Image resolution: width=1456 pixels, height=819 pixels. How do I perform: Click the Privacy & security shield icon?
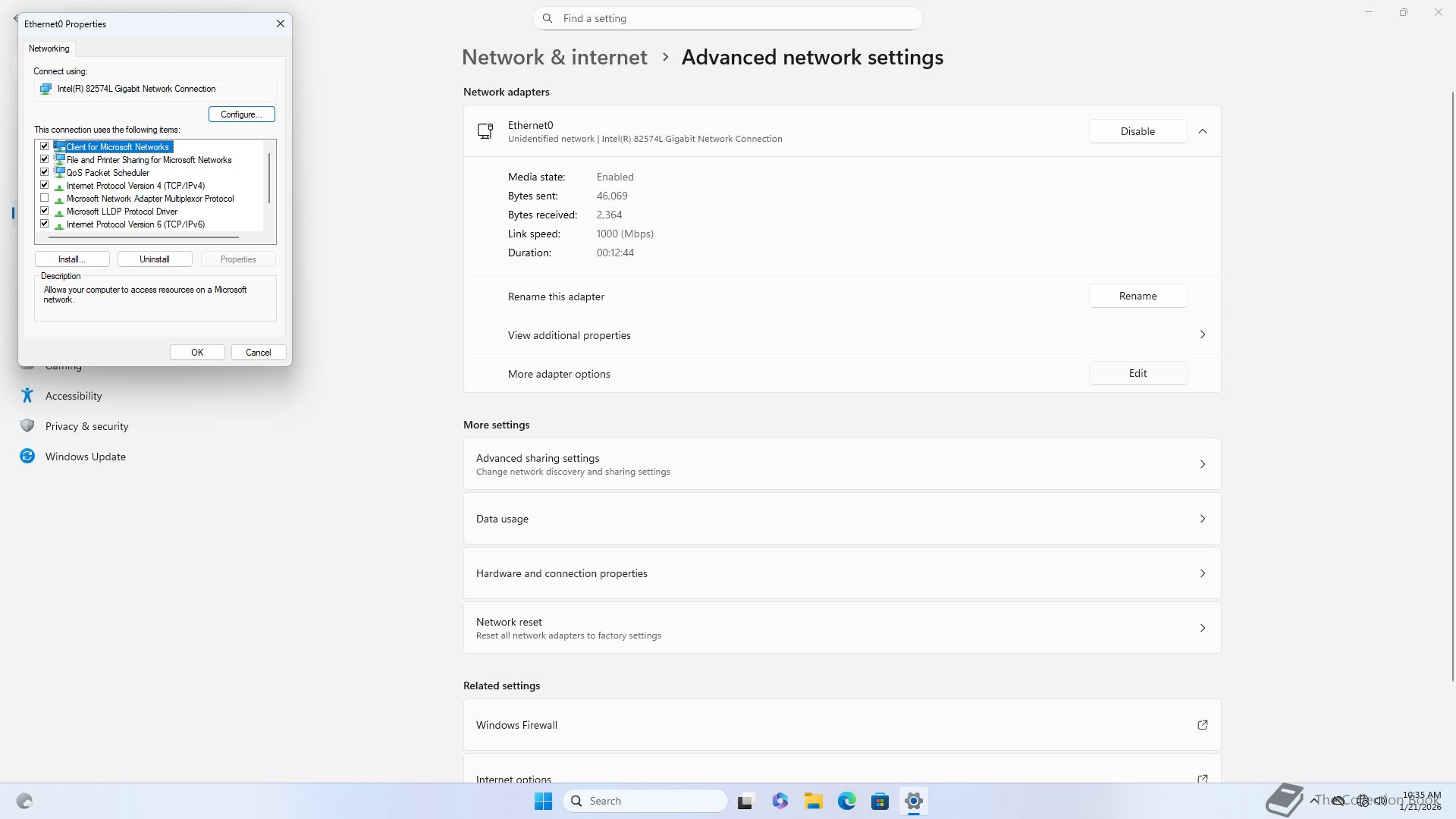click(27, 426)
